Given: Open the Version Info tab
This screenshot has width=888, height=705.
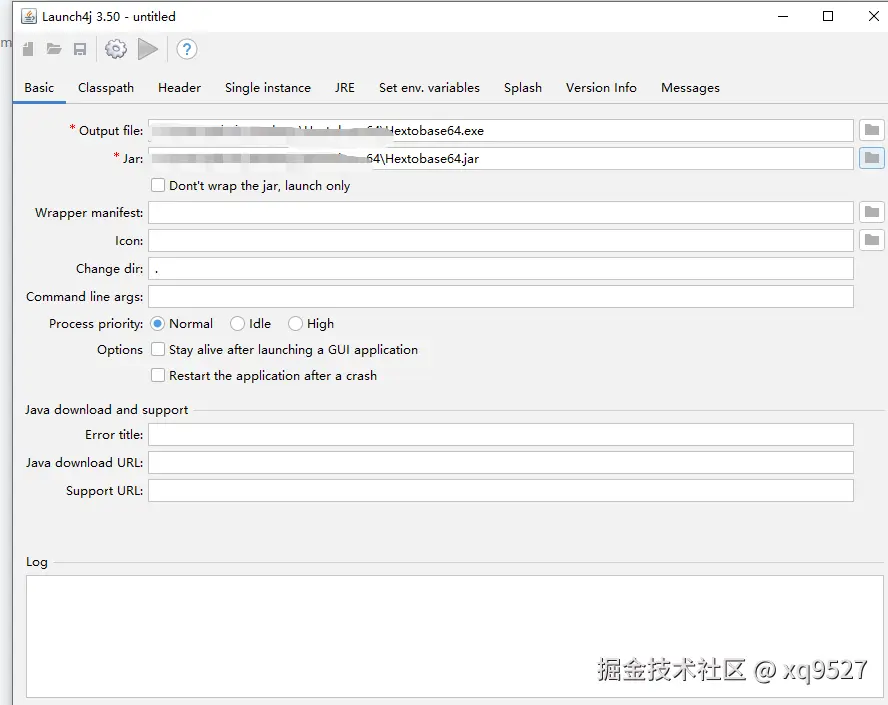Looking at the screenshot, I should click(601, 88).
